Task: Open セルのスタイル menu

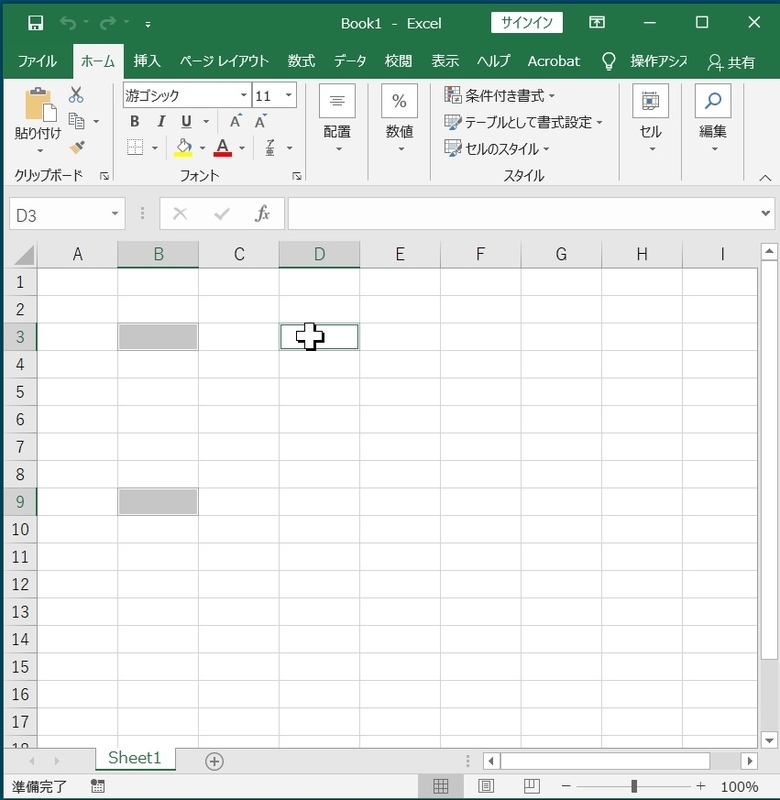Action: [x=496, y=148]
